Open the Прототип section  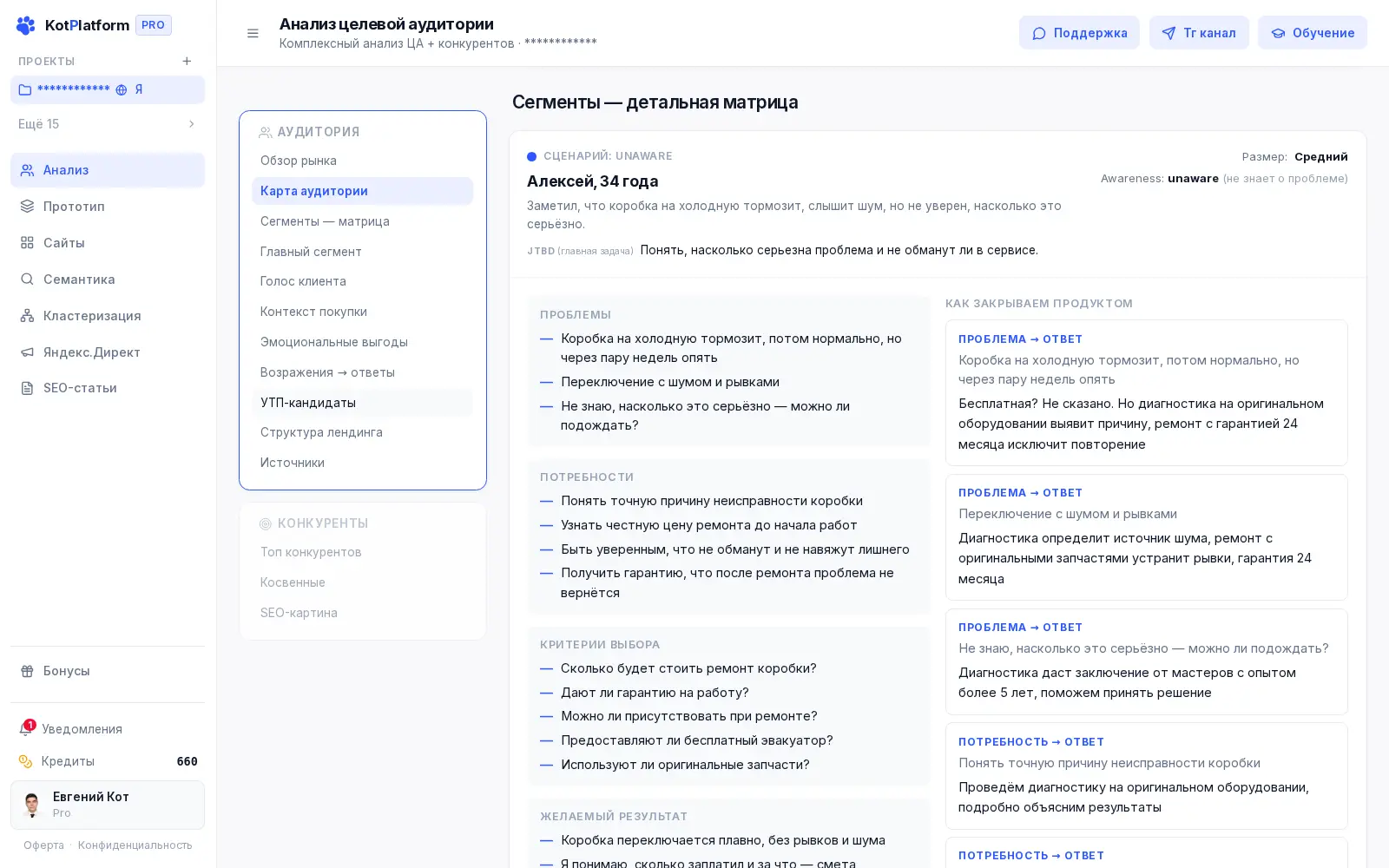pos(108,207)
